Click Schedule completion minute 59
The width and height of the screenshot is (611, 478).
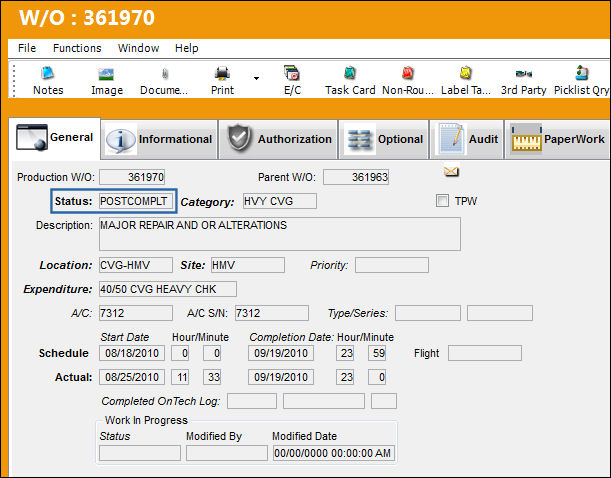377,353
